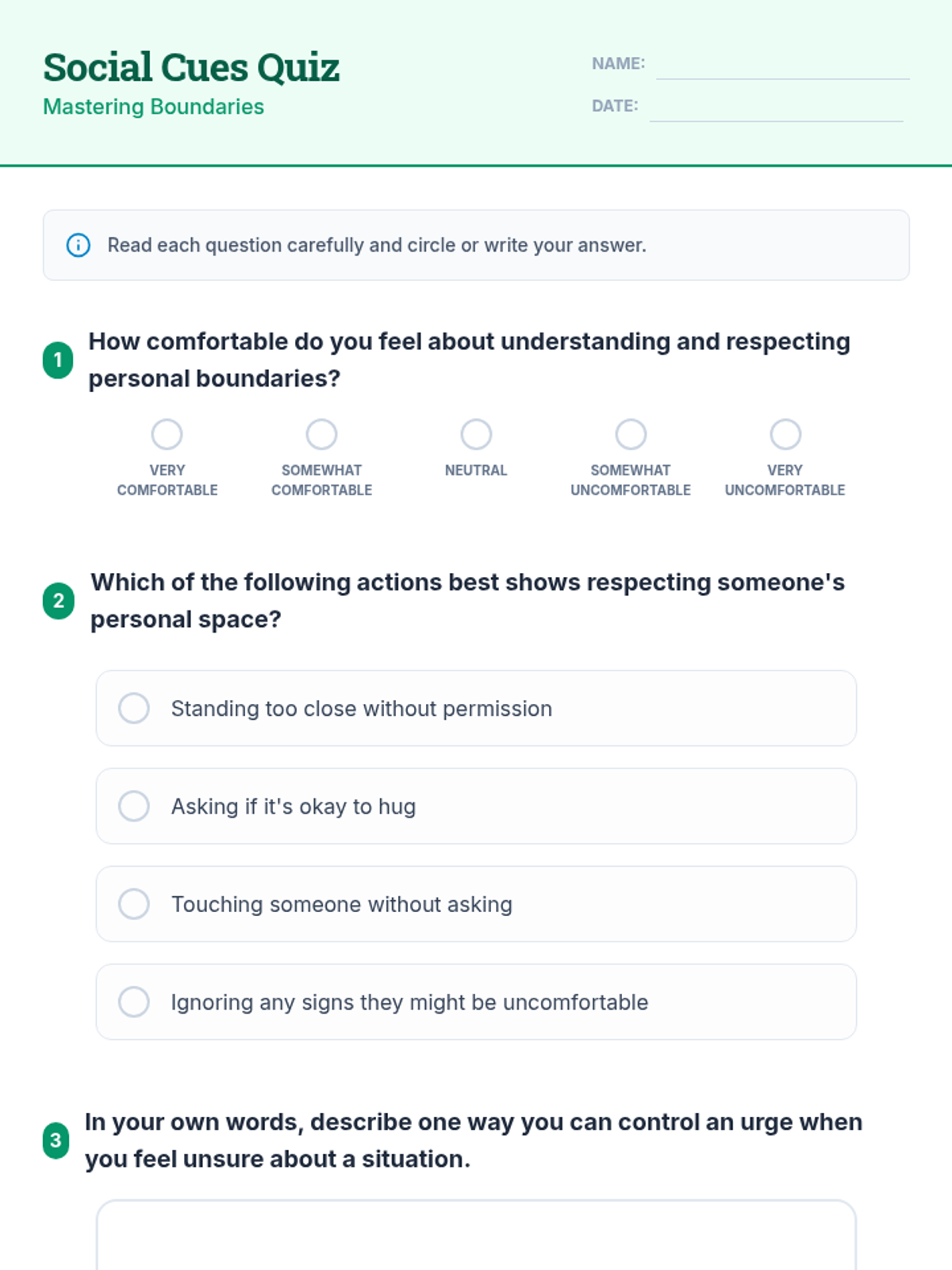The image size is (952, 1270).
Task: Click the question 3 number badge
Action: (x=56, y=1141)
